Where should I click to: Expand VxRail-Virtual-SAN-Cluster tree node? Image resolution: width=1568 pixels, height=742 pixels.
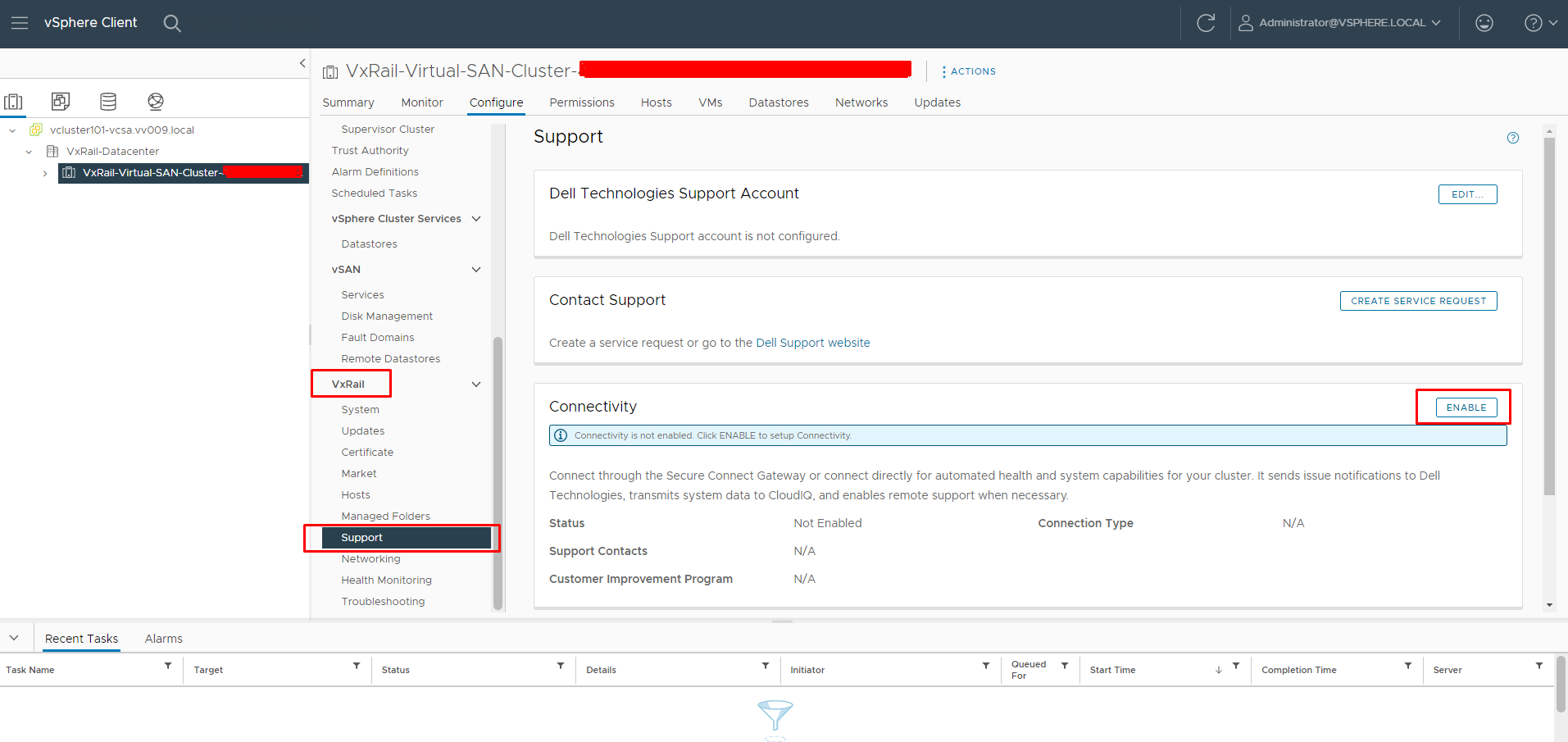(45, 173)
